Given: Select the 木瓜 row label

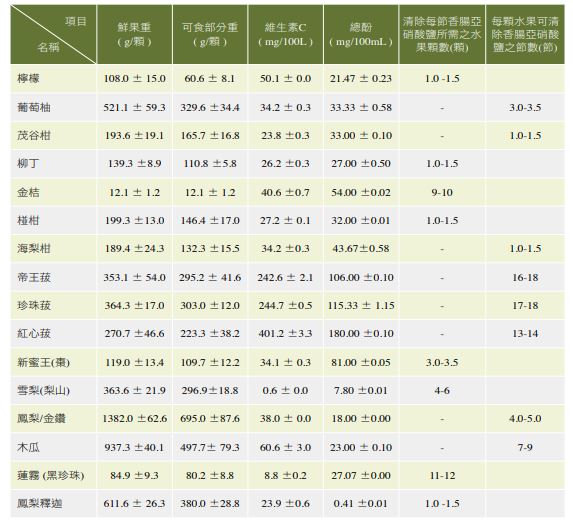Looking at the screenshot, I should tap(28, 447).
